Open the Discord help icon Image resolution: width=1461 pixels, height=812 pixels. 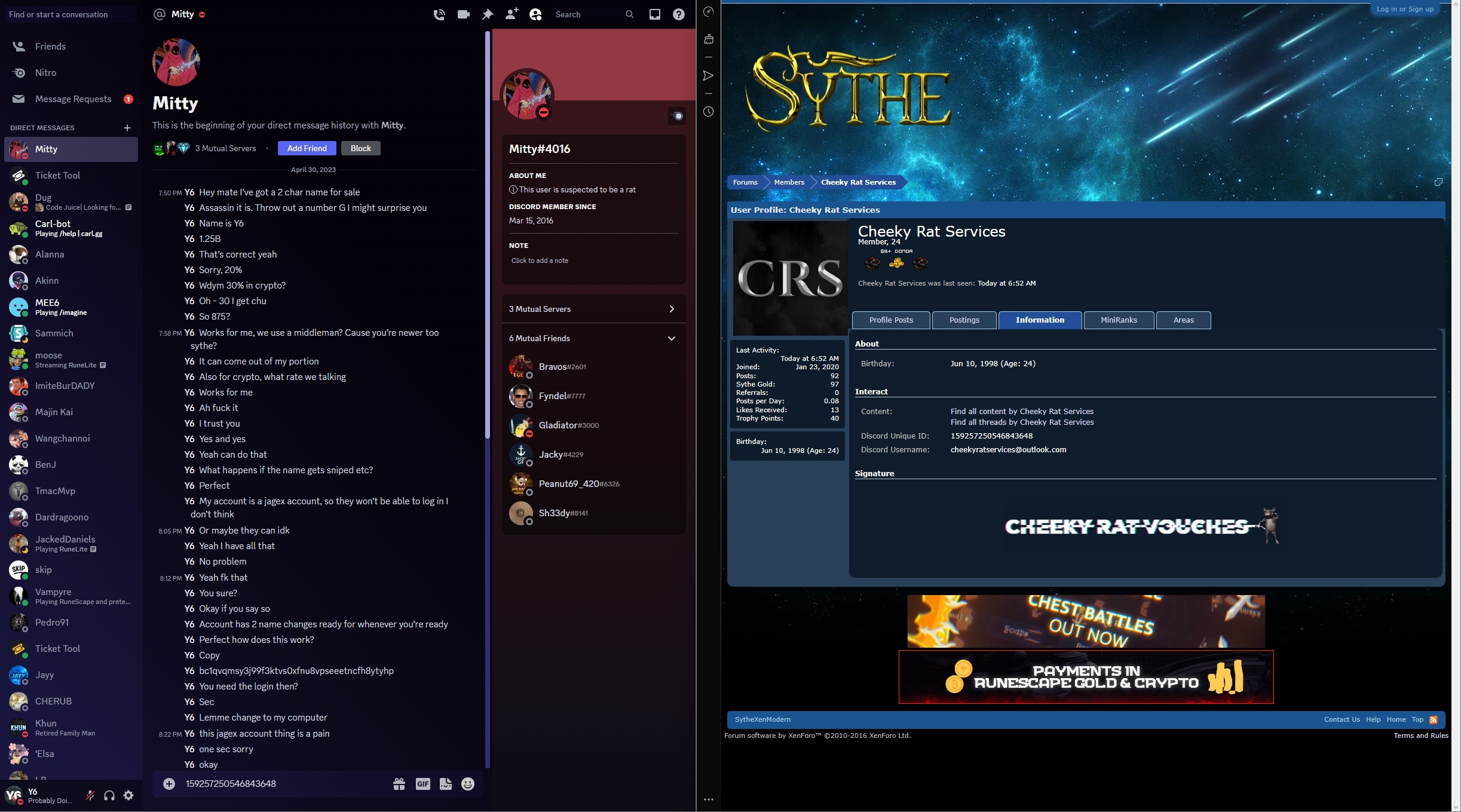(x=679, y=14)
